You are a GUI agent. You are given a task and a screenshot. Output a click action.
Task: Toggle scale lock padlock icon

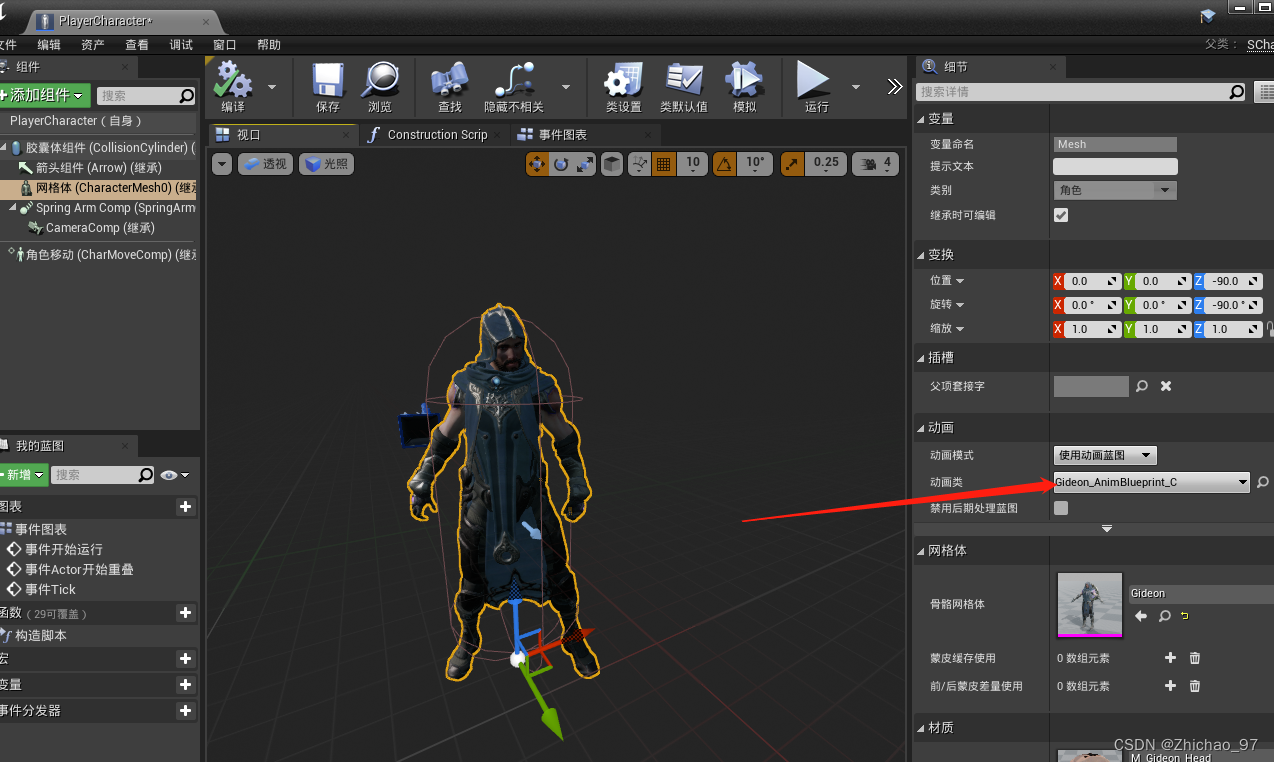(x=1270, y=328)
